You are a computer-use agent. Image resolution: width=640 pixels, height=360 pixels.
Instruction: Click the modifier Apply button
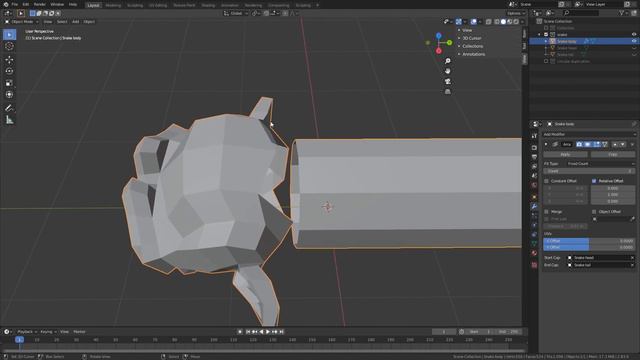pos(565,155)
